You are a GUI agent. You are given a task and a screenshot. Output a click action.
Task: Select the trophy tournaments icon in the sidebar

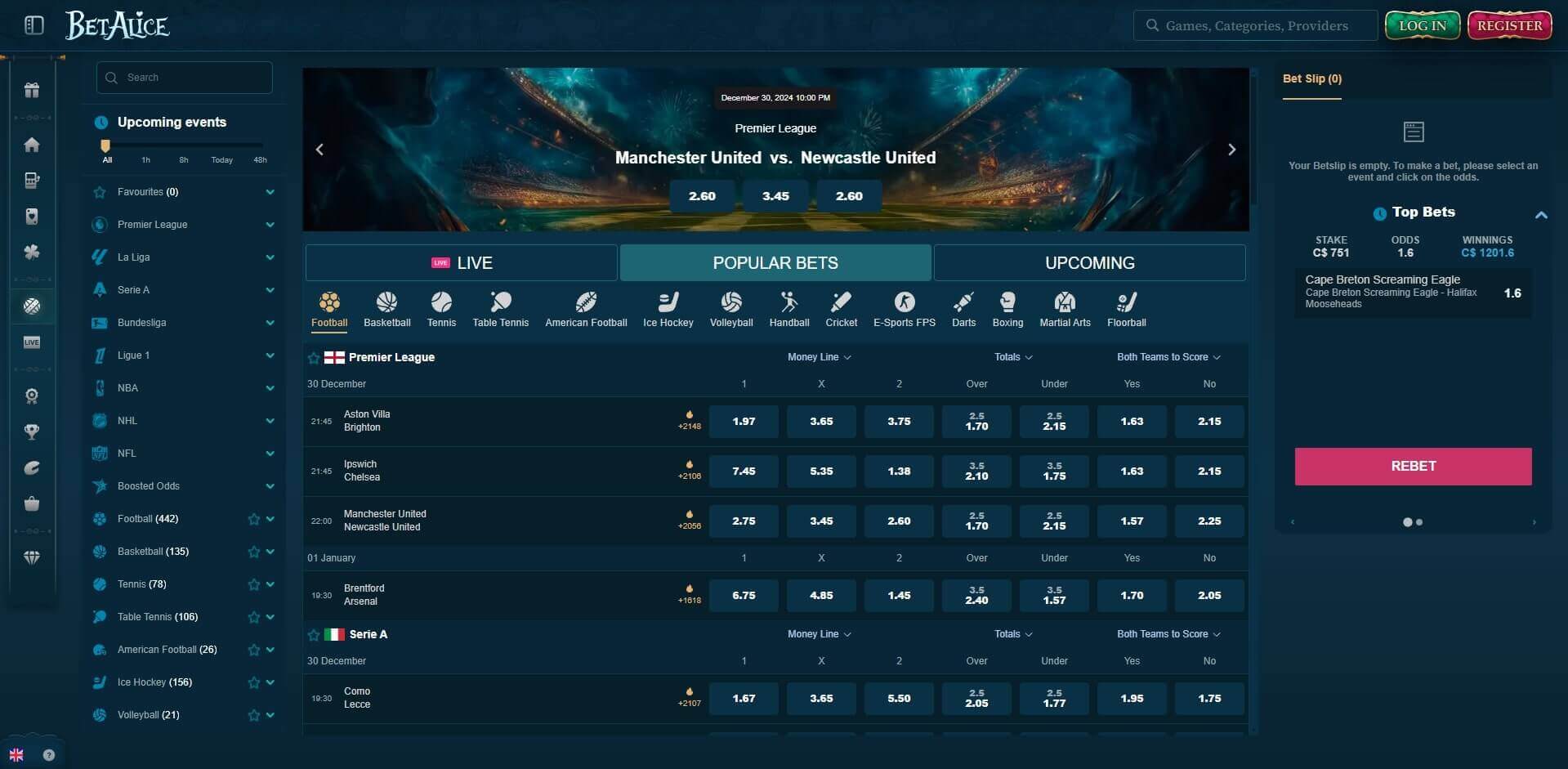click(32, 431)
